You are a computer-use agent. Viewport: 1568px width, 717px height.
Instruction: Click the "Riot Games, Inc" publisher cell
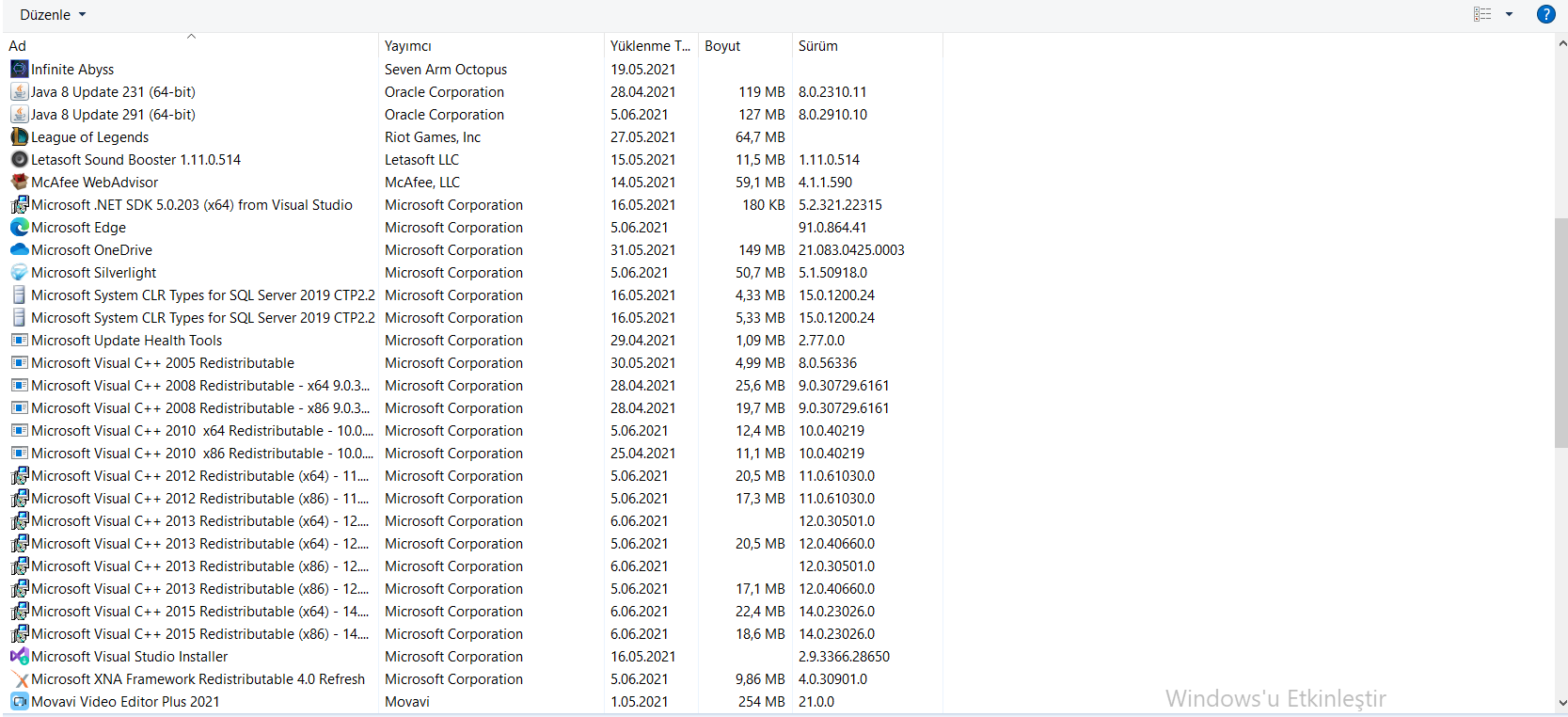point(433,136)
